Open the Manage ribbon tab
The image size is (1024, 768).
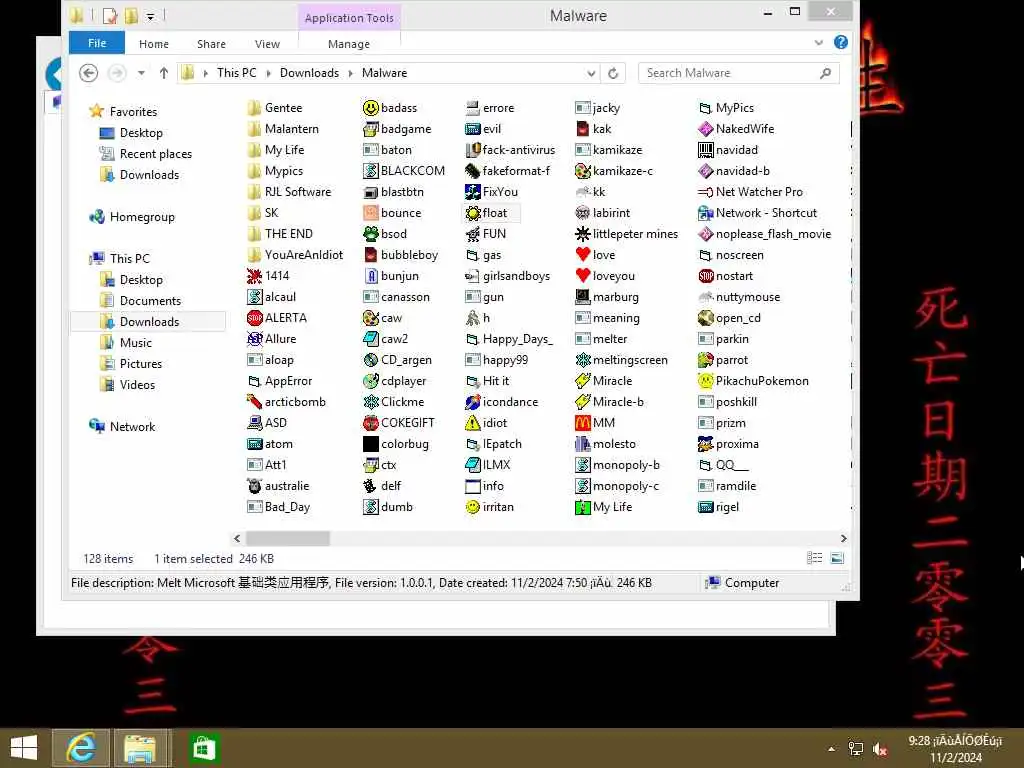(349, 44)
